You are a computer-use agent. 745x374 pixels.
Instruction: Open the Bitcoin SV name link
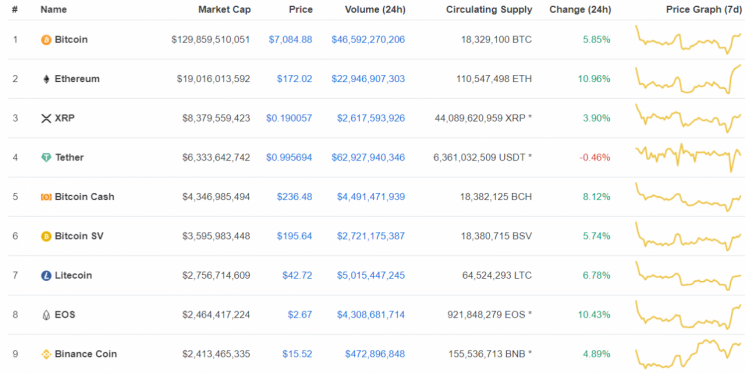[79, 236]
